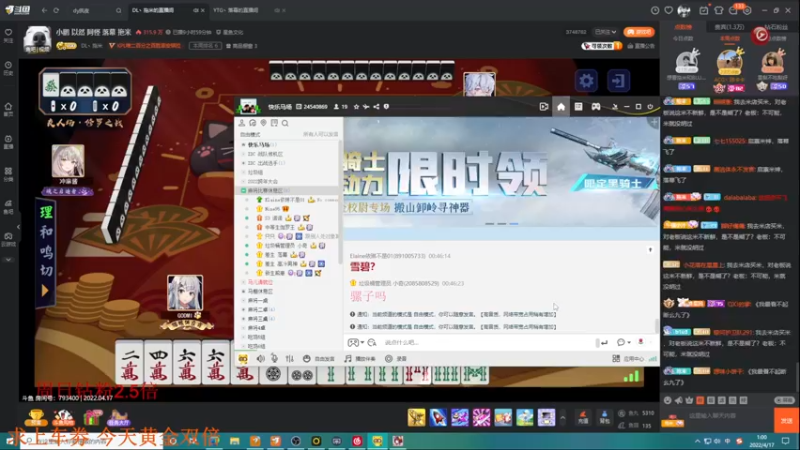The image size is (800, 450).
Task: Click the music accompaniment button
Action: (x=360, y=359)
